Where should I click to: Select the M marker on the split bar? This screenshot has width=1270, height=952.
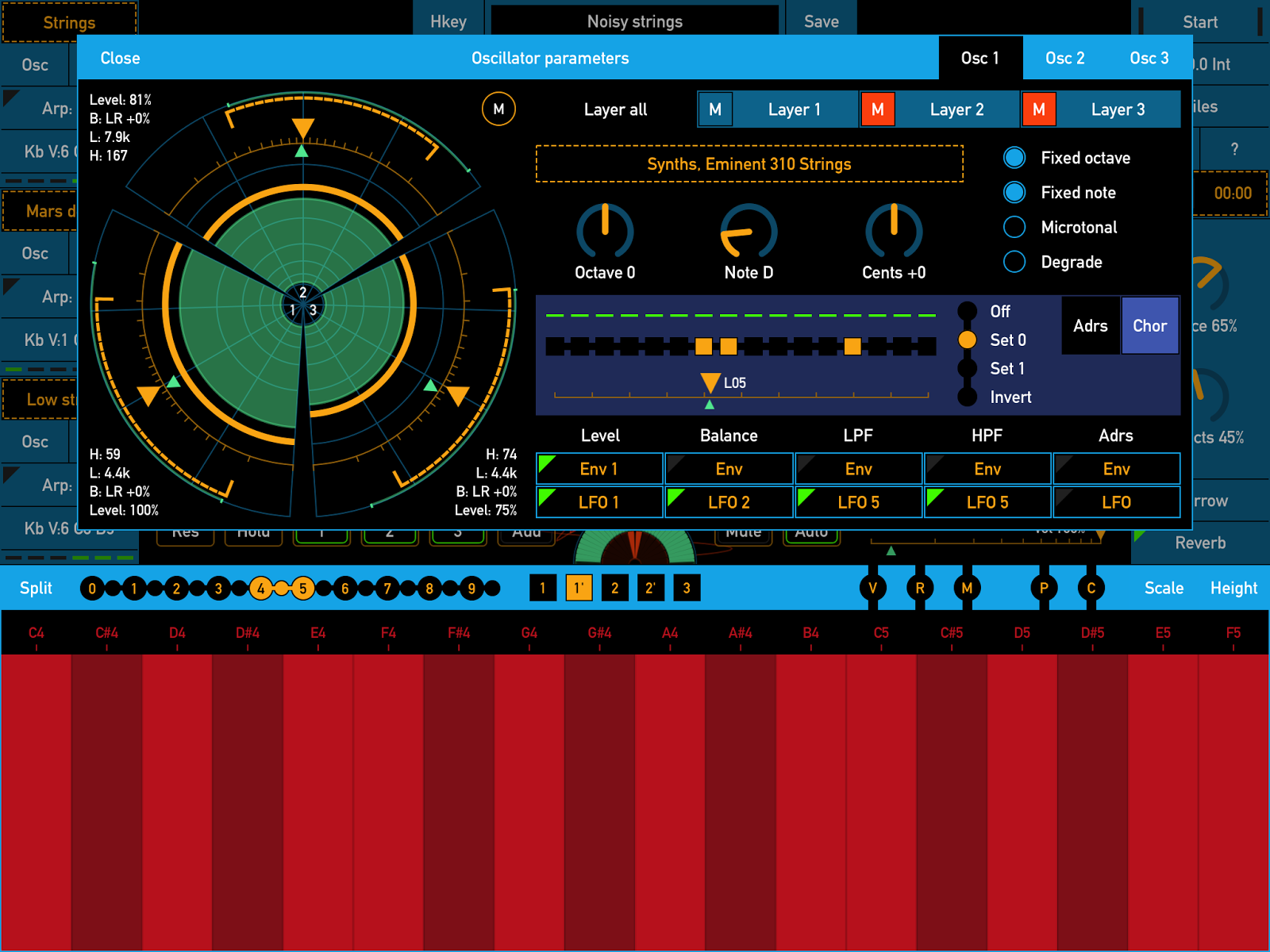click(x=967, y=588)
